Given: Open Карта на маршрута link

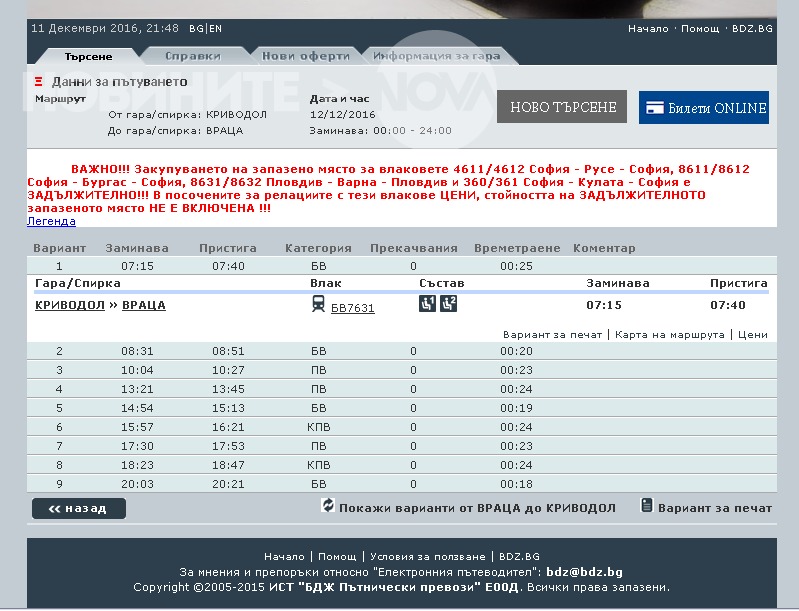Looking at the screenshot, I should (669, 335).
